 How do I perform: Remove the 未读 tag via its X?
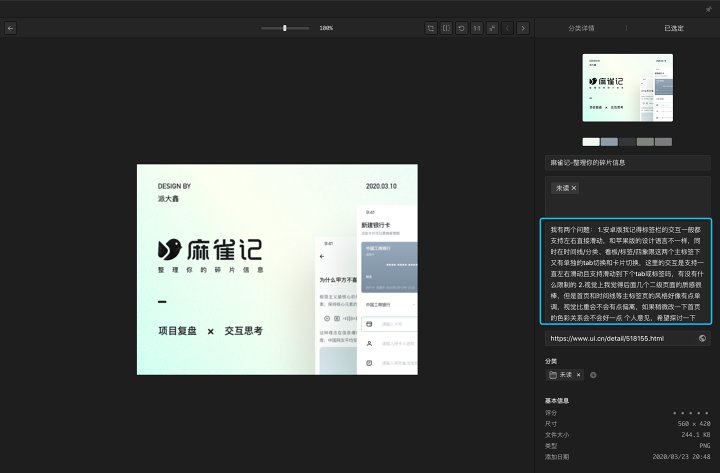[x=574, y=188]
